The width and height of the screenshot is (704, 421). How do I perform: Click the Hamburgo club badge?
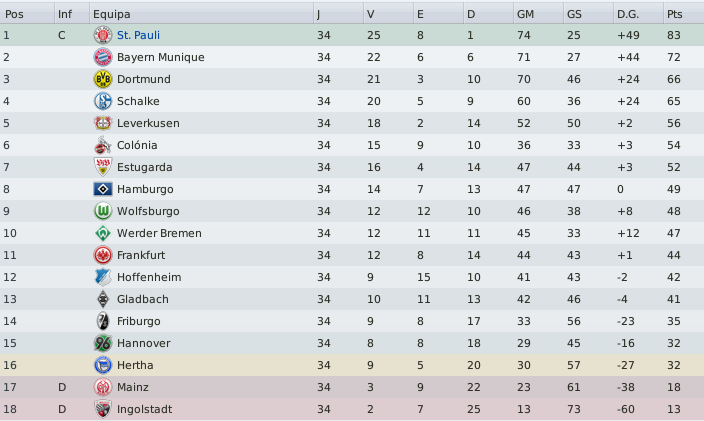pos(102,189)
